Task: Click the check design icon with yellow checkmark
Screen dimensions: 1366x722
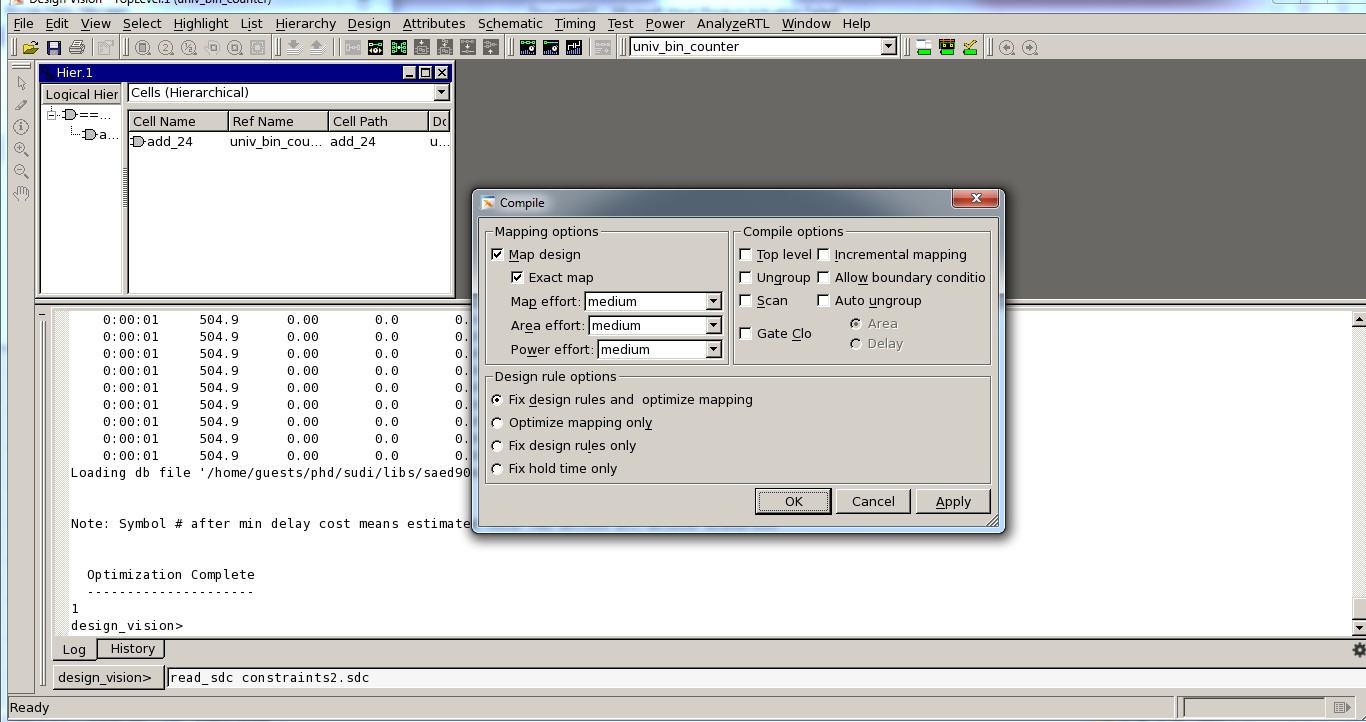Action: tap(970, 47)
